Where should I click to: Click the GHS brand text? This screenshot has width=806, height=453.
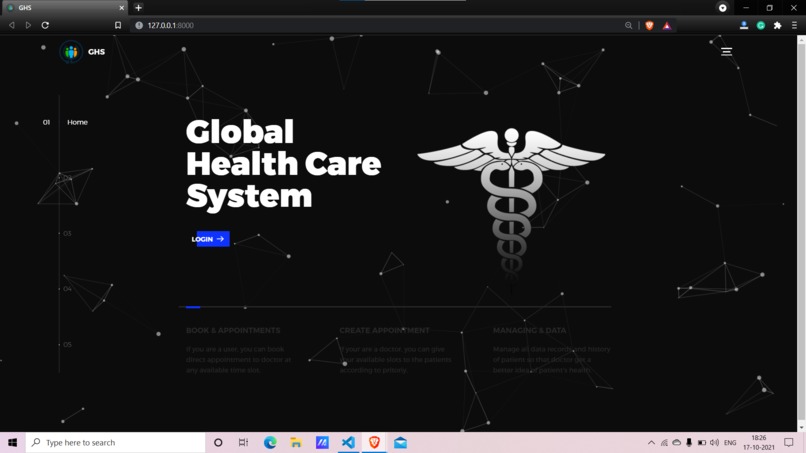[x=96, y=52]
